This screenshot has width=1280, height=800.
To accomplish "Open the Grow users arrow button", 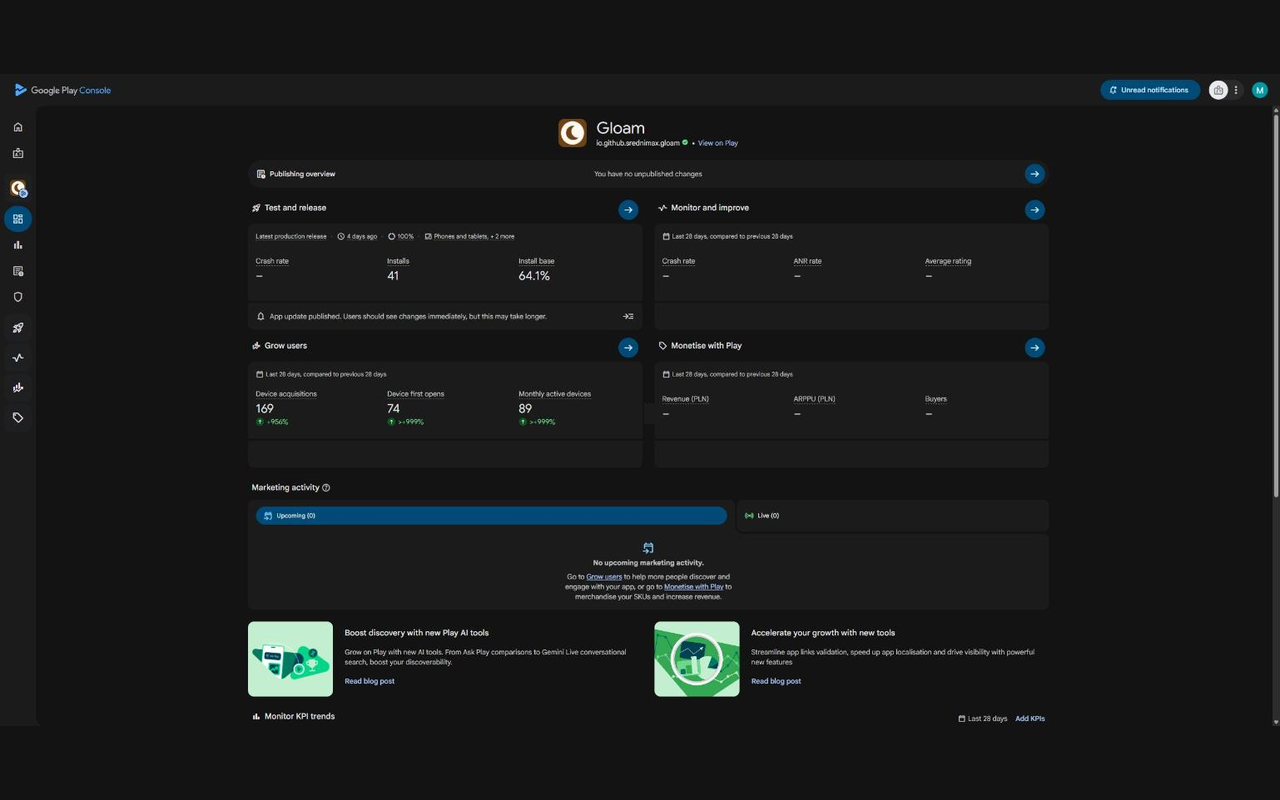I will [x=628, y=348].
